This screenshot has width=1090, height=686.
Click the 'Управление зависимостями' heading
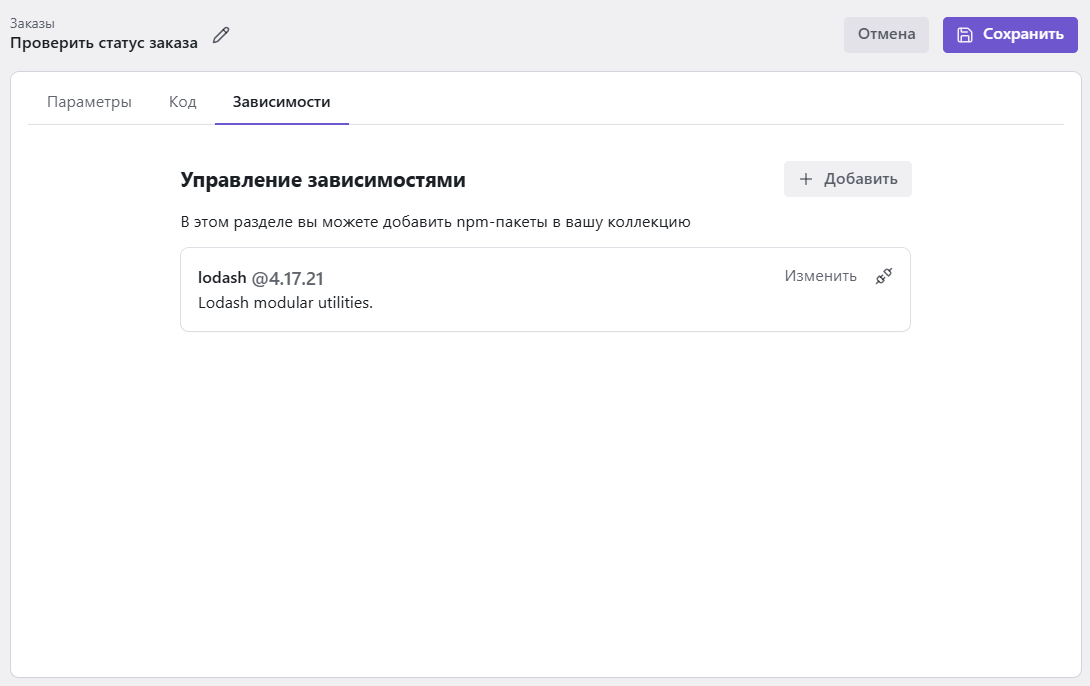click(x=323, y=180)
